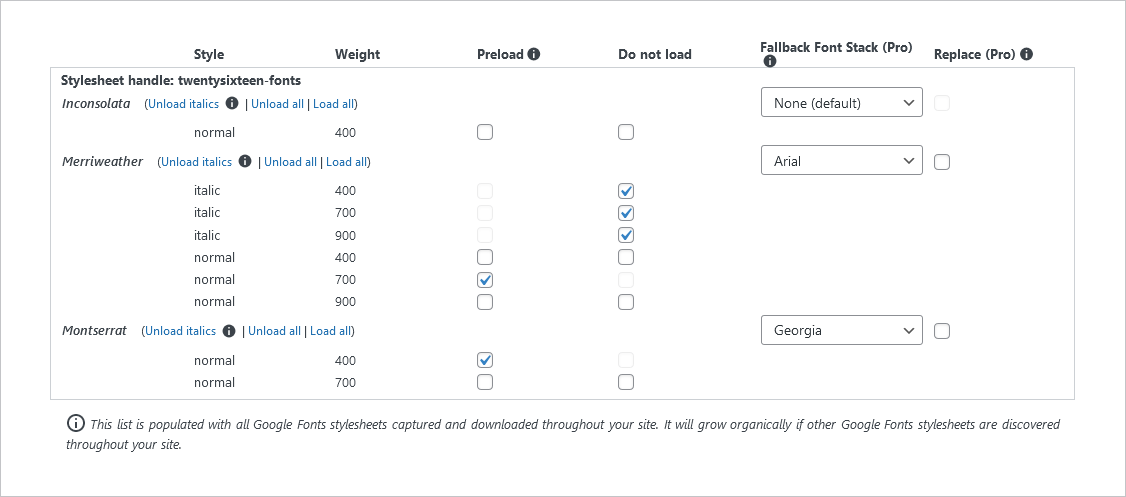This screenshot has height=497, width=1126.
Task: Uncheck Preload for Merriweather normal 700
Action: point(485,279)
